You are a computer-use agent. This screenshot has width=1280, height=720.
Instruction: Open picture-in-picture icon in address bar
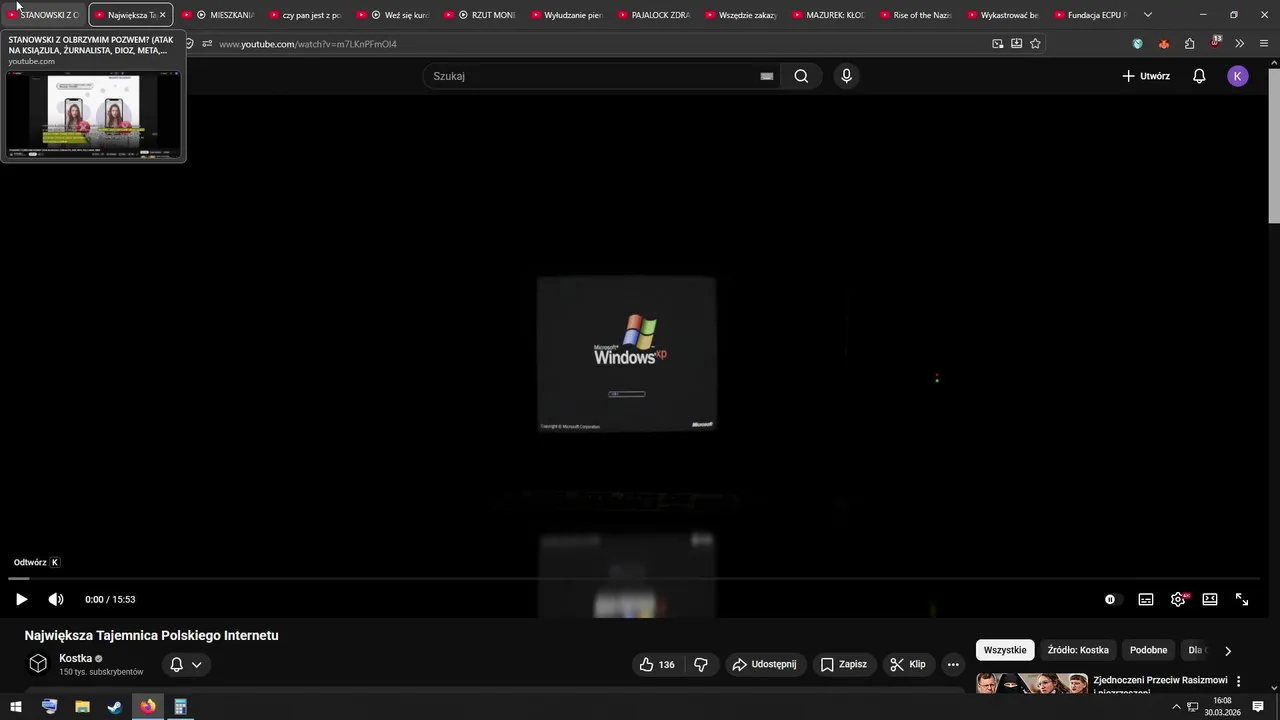998,44
